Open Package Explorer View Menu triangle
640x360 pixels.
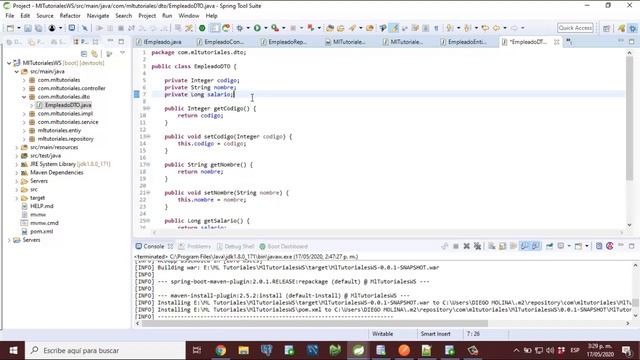click(122, 53)
